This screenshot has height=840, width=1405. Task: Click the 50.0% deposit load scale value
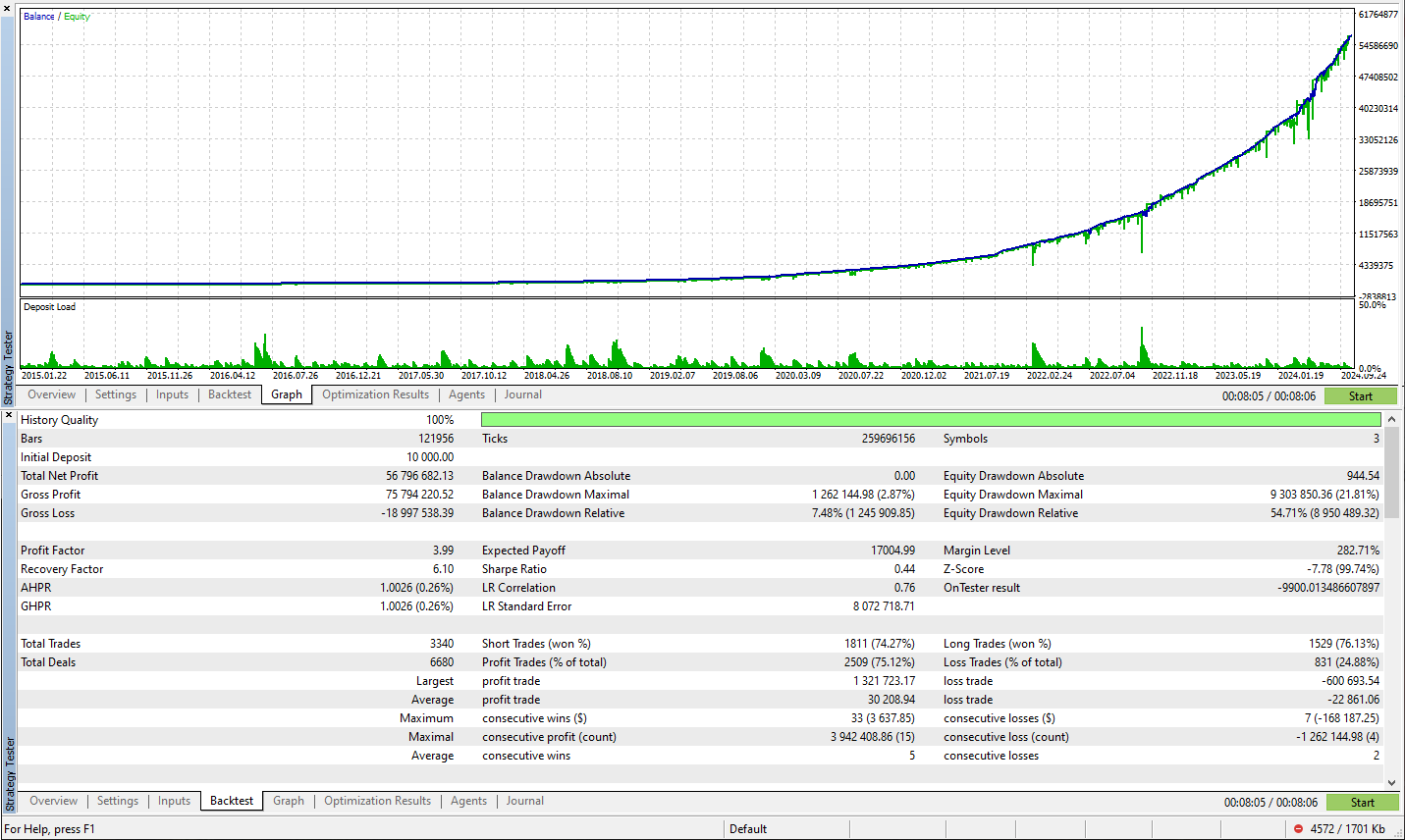tap(1372, 305)
